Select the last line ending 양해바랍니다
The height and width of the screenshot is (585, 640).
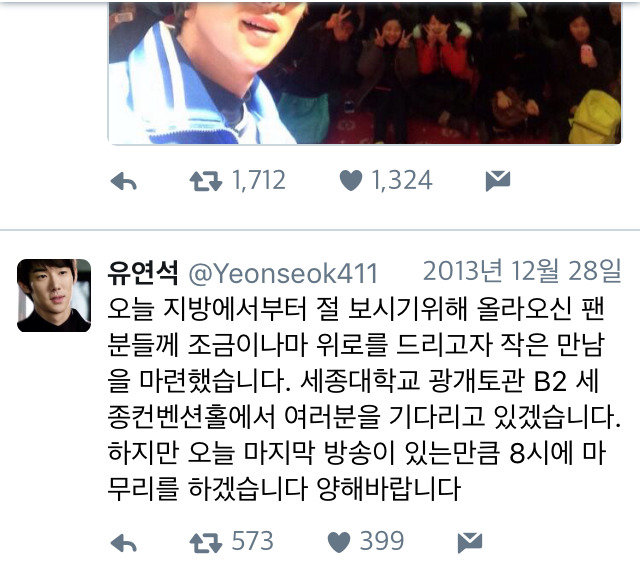tap(284, 488)
